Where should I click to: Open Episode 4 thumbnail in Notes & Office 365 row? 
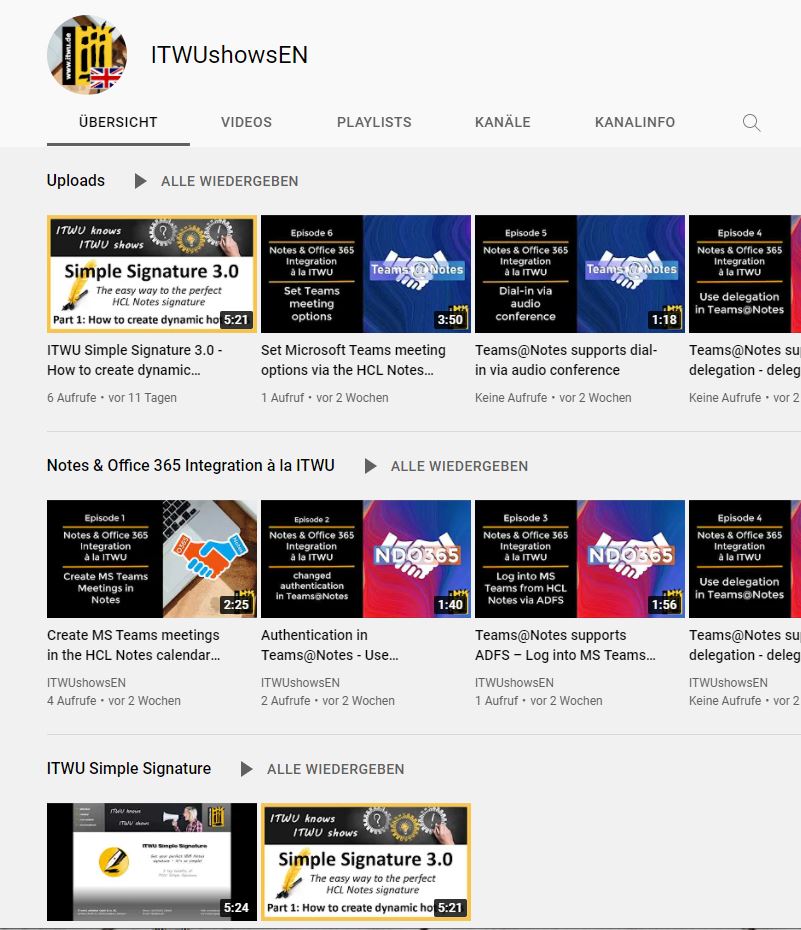[x=745, y=559]
